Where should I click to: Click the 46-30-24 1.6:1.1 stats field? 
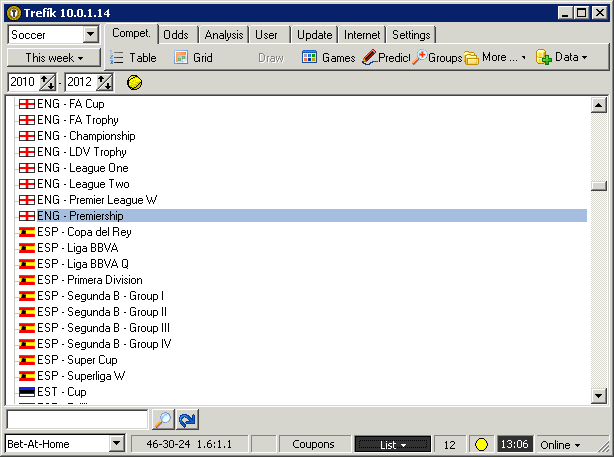pos(189,444)
